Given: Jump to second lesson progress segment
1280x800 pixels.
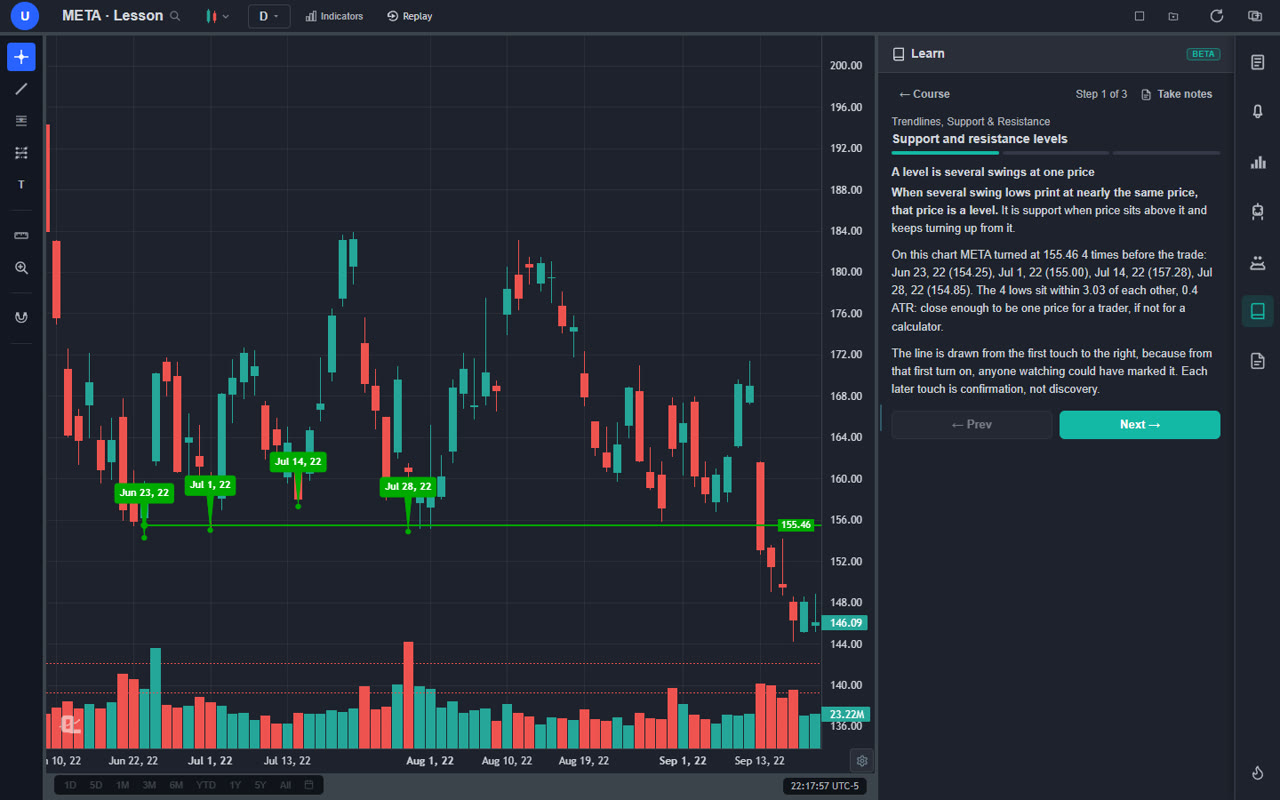Looking at the screenshot, I should (1056, 153).
